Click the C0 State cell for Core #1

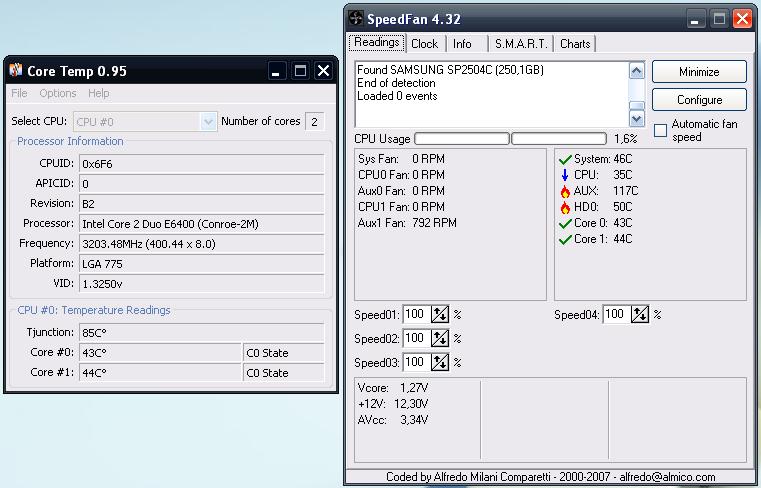point(283,372)
